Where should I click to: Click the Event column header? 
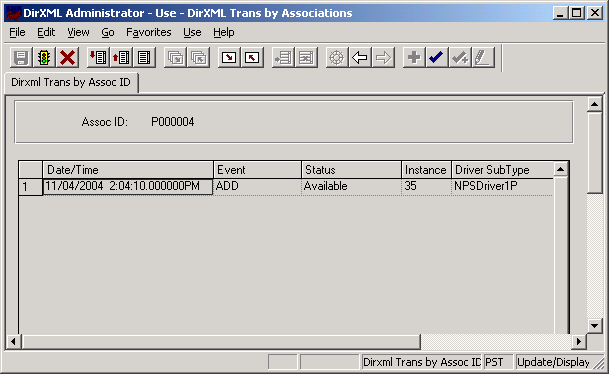258,170
